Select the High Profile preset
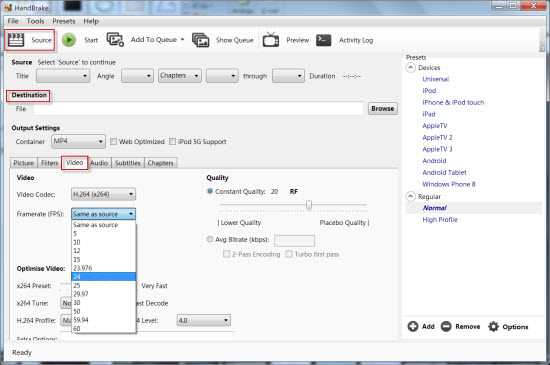This screenshot has width=550, height=365. (440, 219)
